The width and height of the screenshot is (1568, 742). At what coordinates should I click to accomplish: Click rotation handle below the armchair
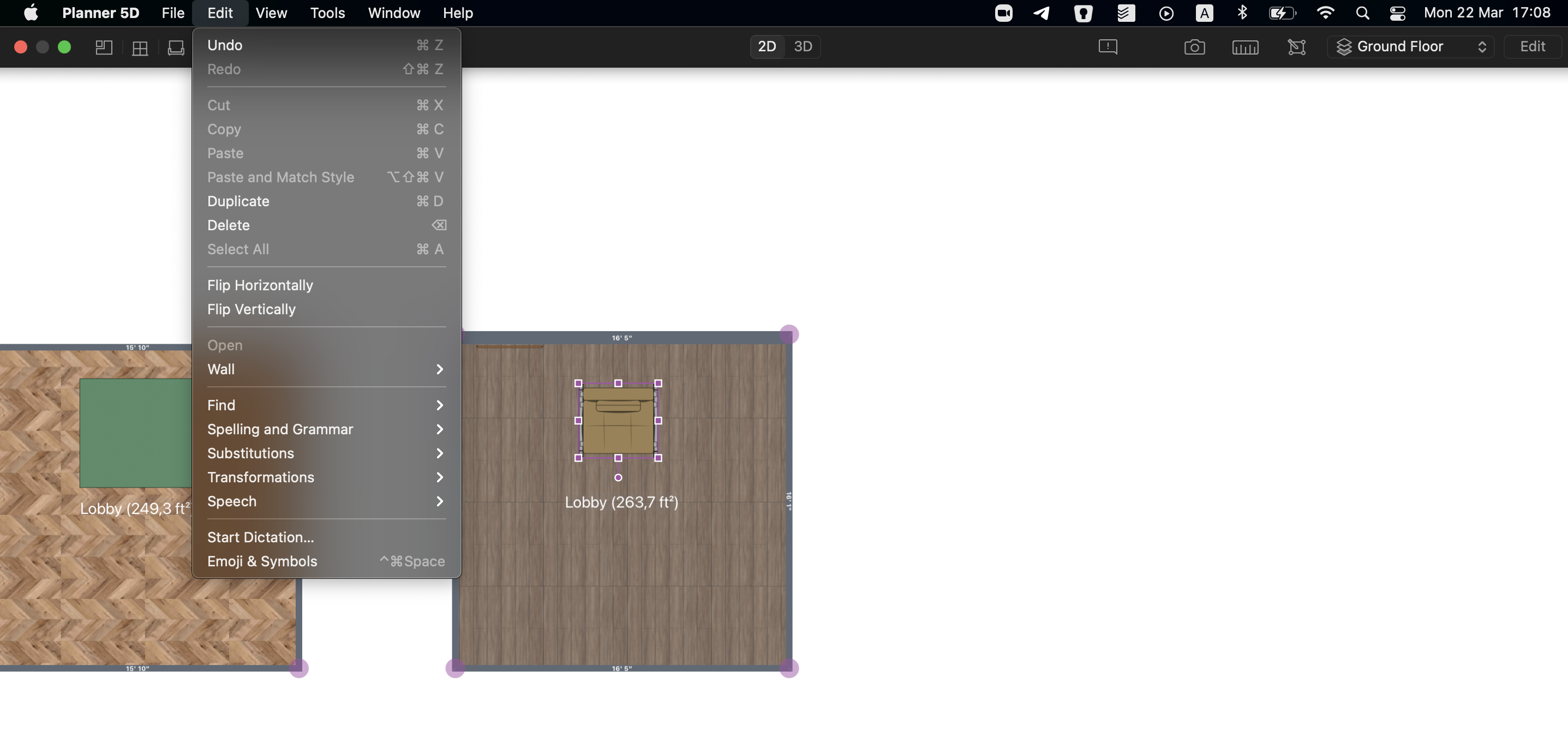[618, 478]
